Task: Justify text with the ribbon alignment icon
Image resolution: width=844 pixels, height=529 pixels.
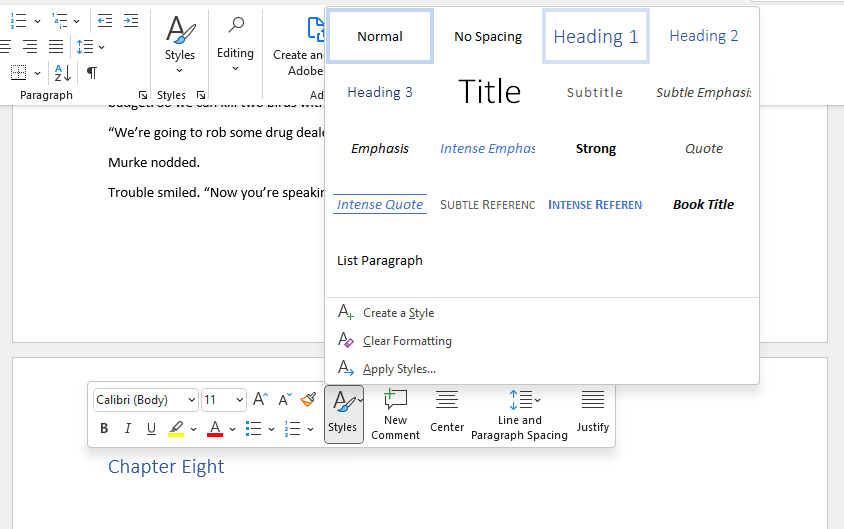Action: (56, 47)
